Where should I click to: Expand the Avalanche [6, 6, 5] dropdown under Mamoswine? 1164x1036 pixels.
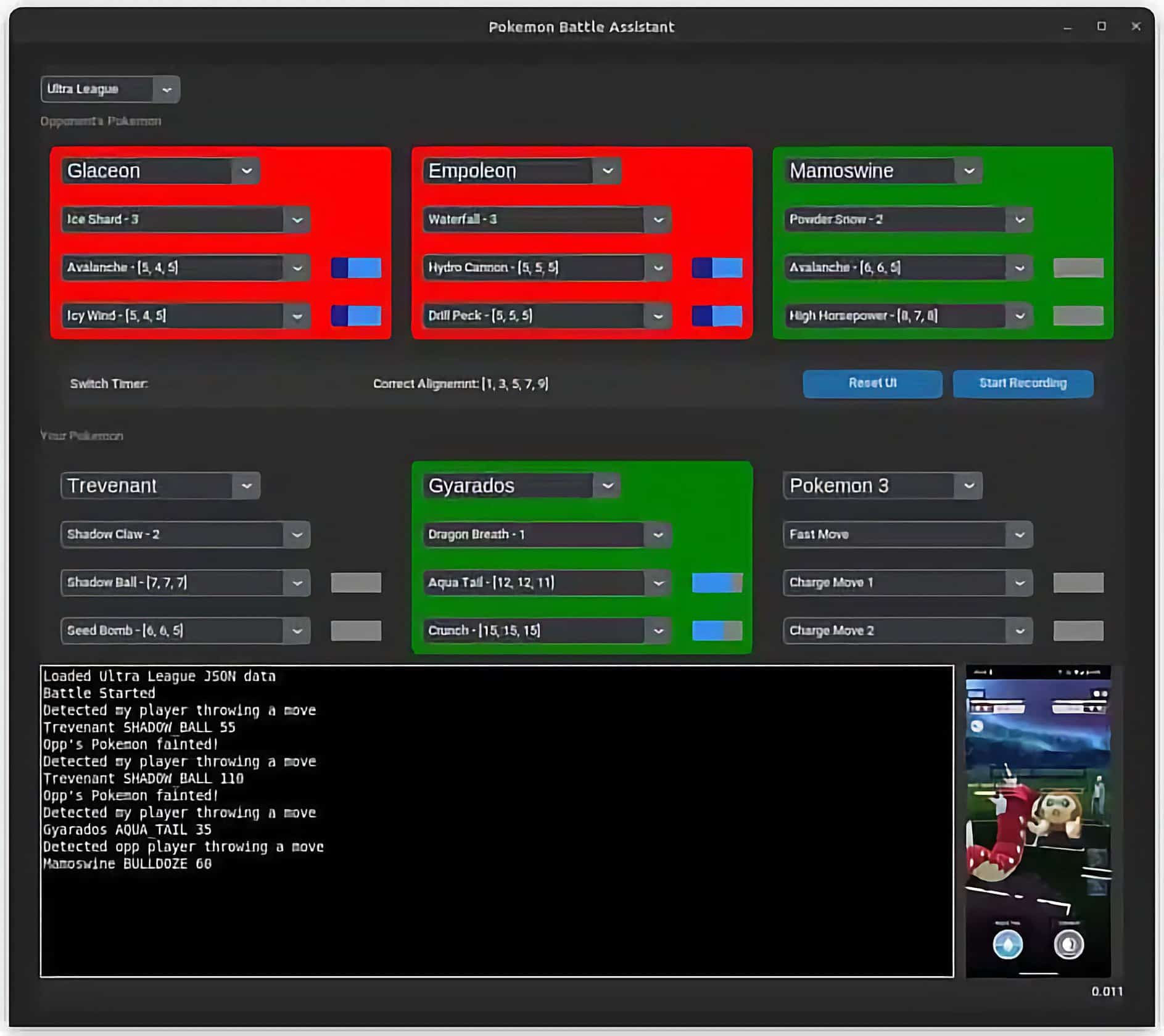click(908, 268)
